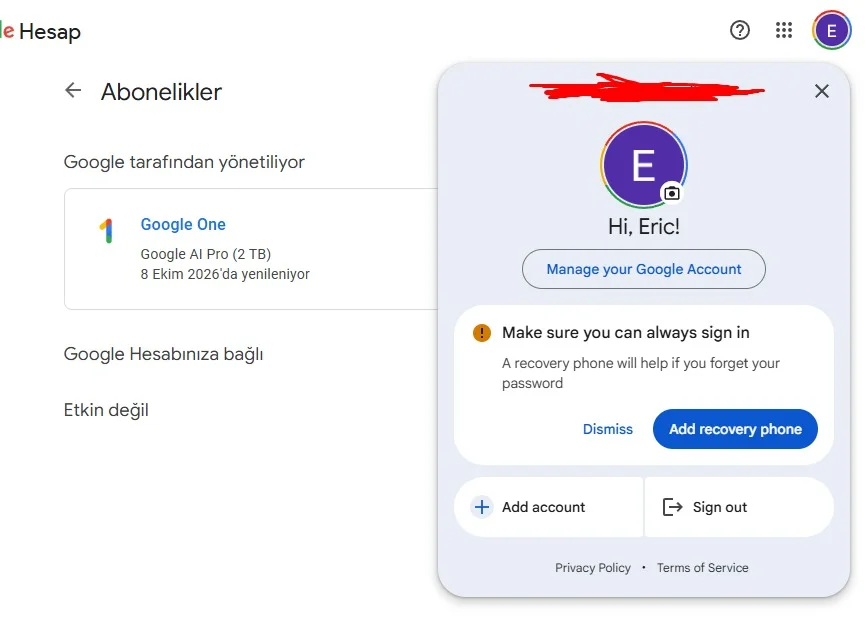Expand the Etkin değil section

tap(106, 410)
